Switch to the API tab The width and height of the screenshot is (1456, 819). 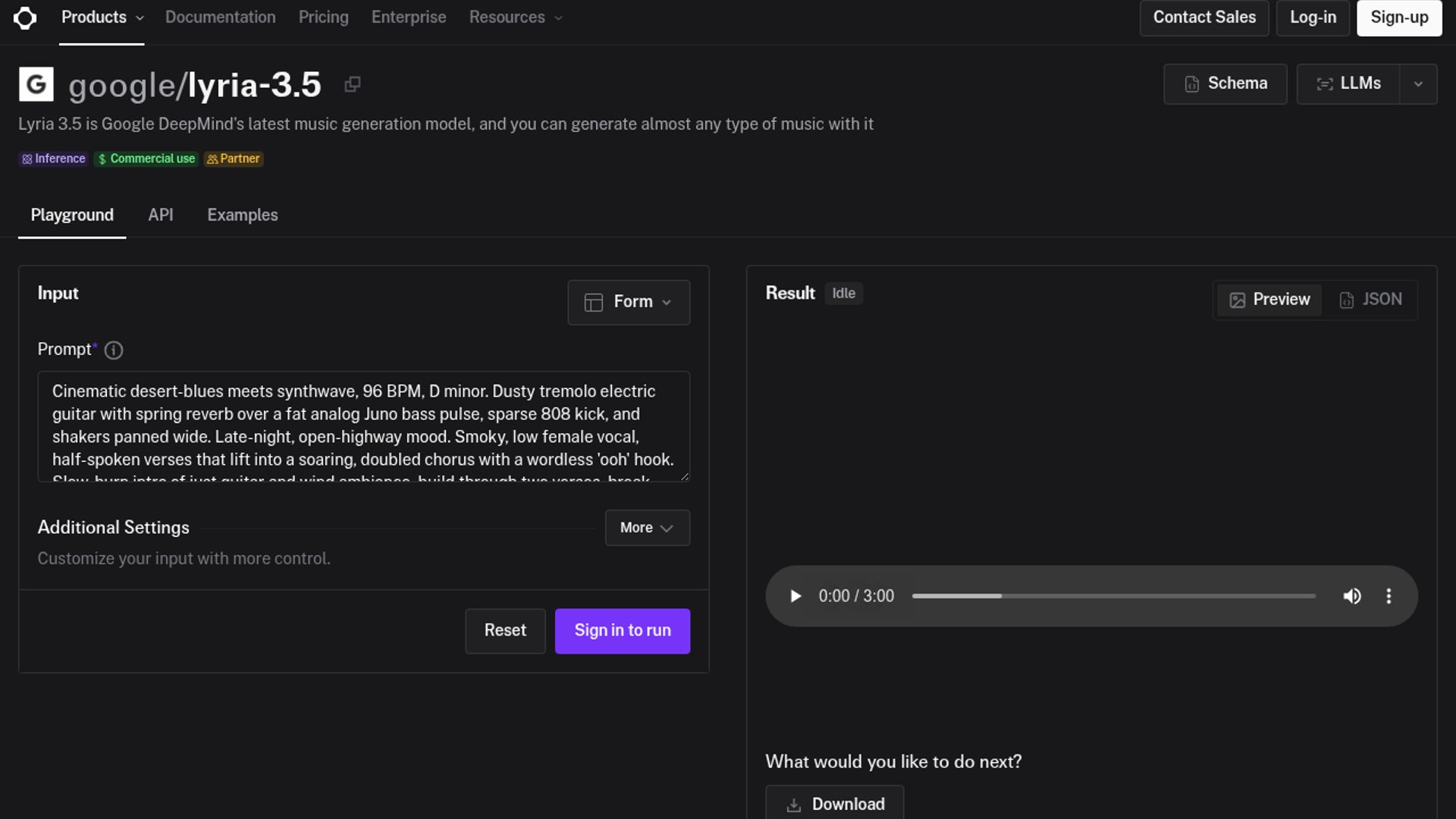pos(161,215)
